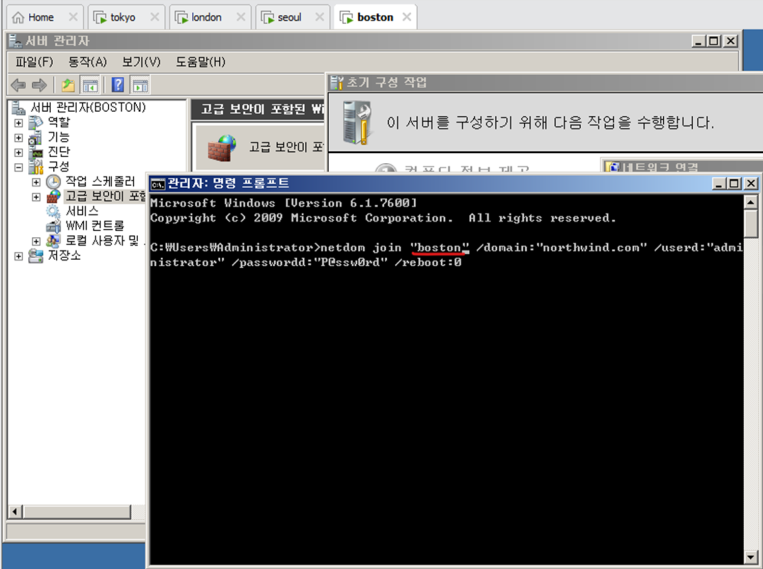763x569 pixels.
Task: Expand the 작업 스케줄러 node
Action: point(36,182)
